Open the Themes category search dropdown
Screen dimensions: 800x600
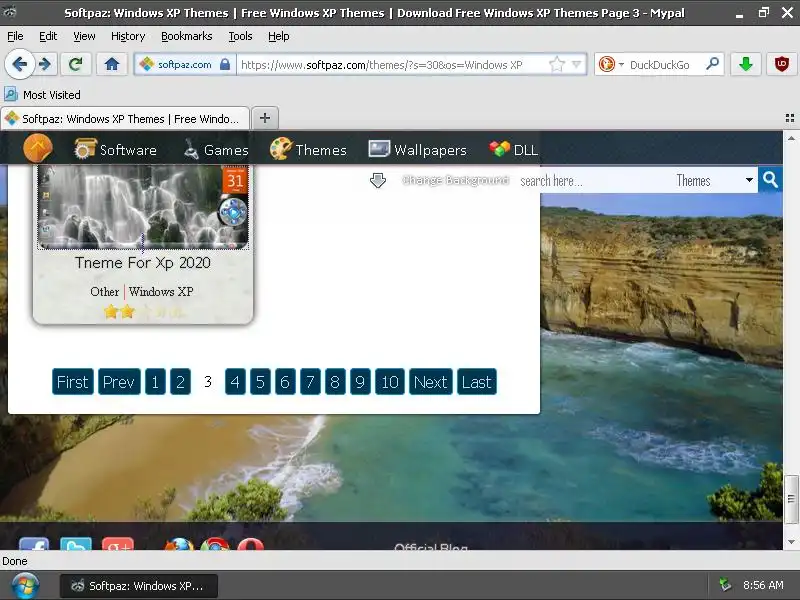pos(714,180)
